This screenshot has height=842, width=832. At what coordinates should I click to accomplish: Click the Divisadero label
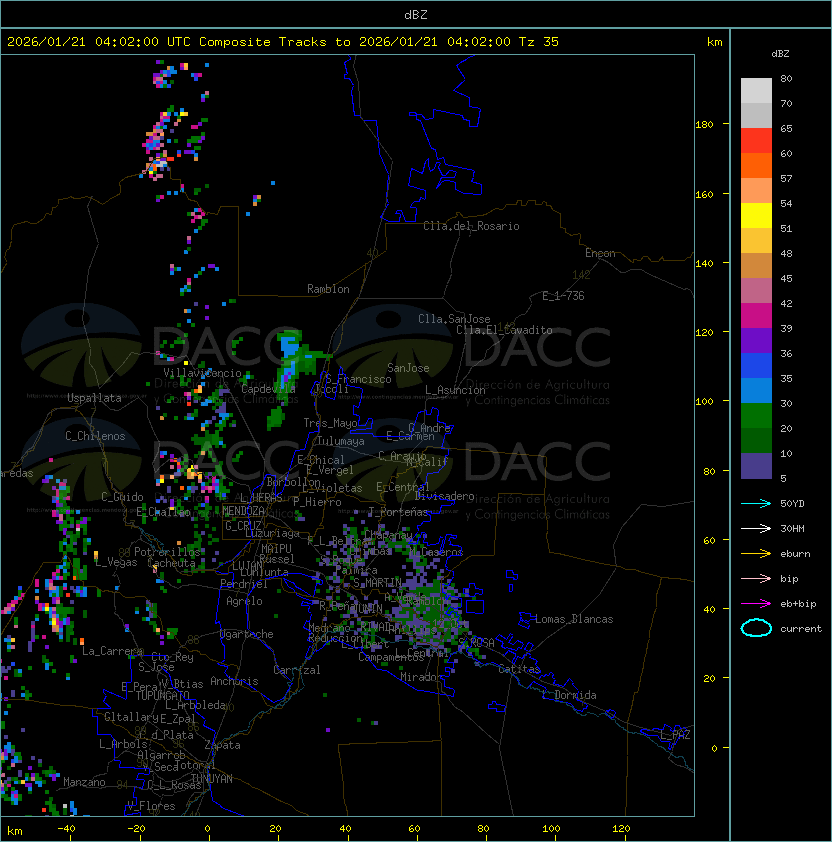(444, 496)
